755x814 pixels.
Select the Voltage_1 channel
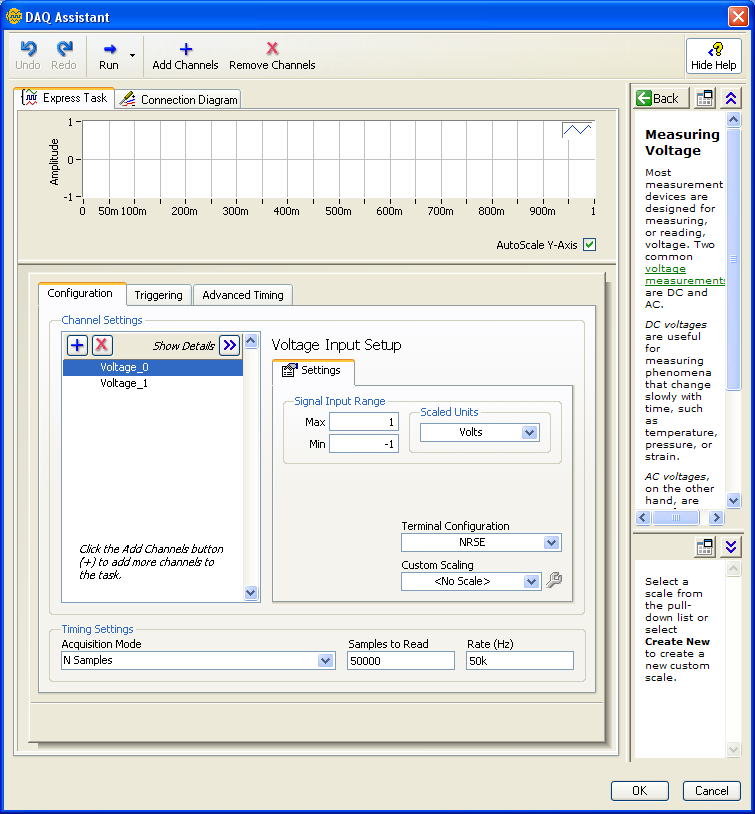[153, 383]
